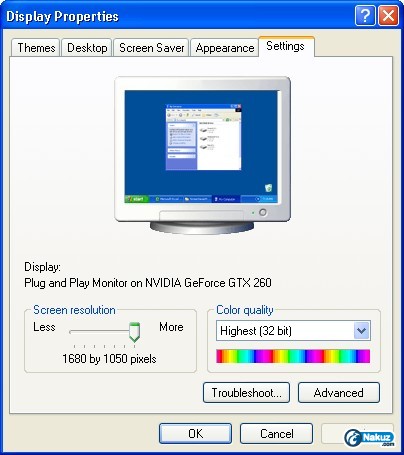Click the Highest (32 bit) combo box

[293, 331]
